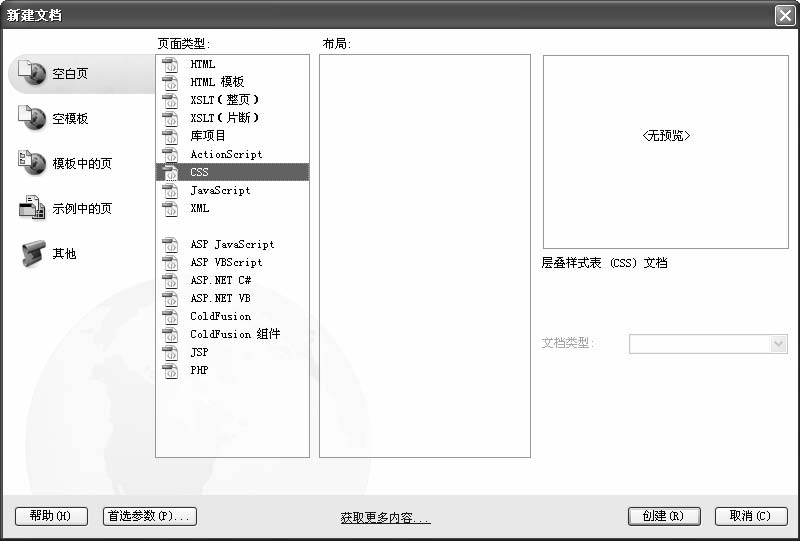Select ColdFusion 组件 page type
The image size is (800, 541).
(235, 334)
